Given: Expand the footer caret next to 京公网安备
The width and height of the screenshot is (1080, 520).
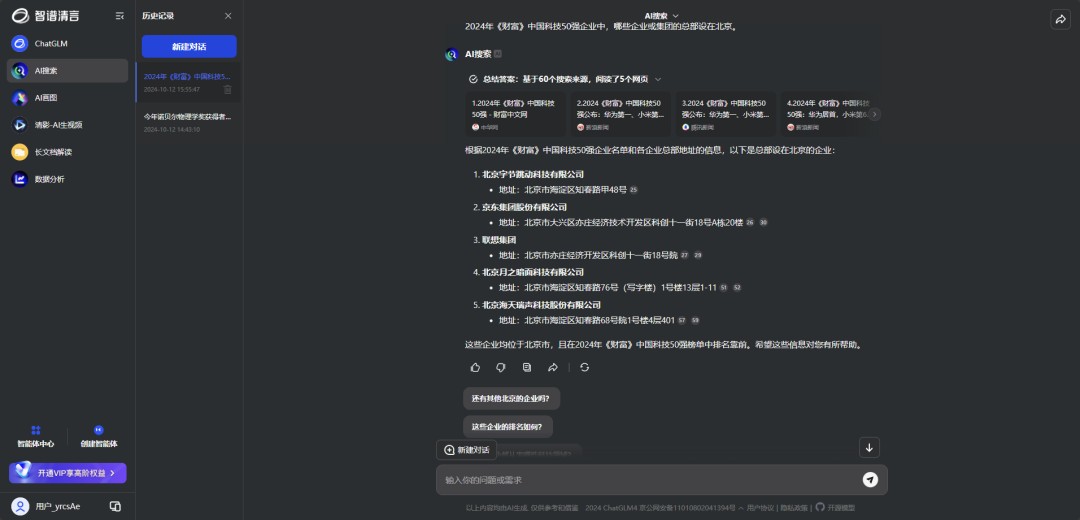Looking at the screenshot, I should [740, 508].
